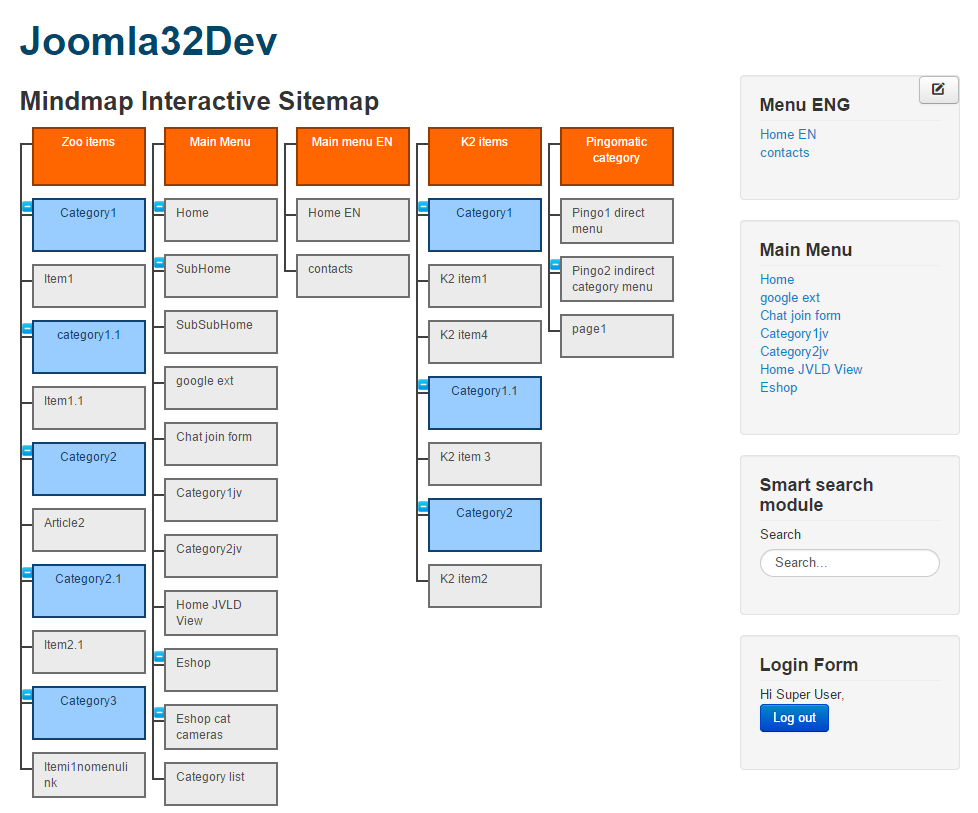Open the Article2 sitemap box

(89, 530)
